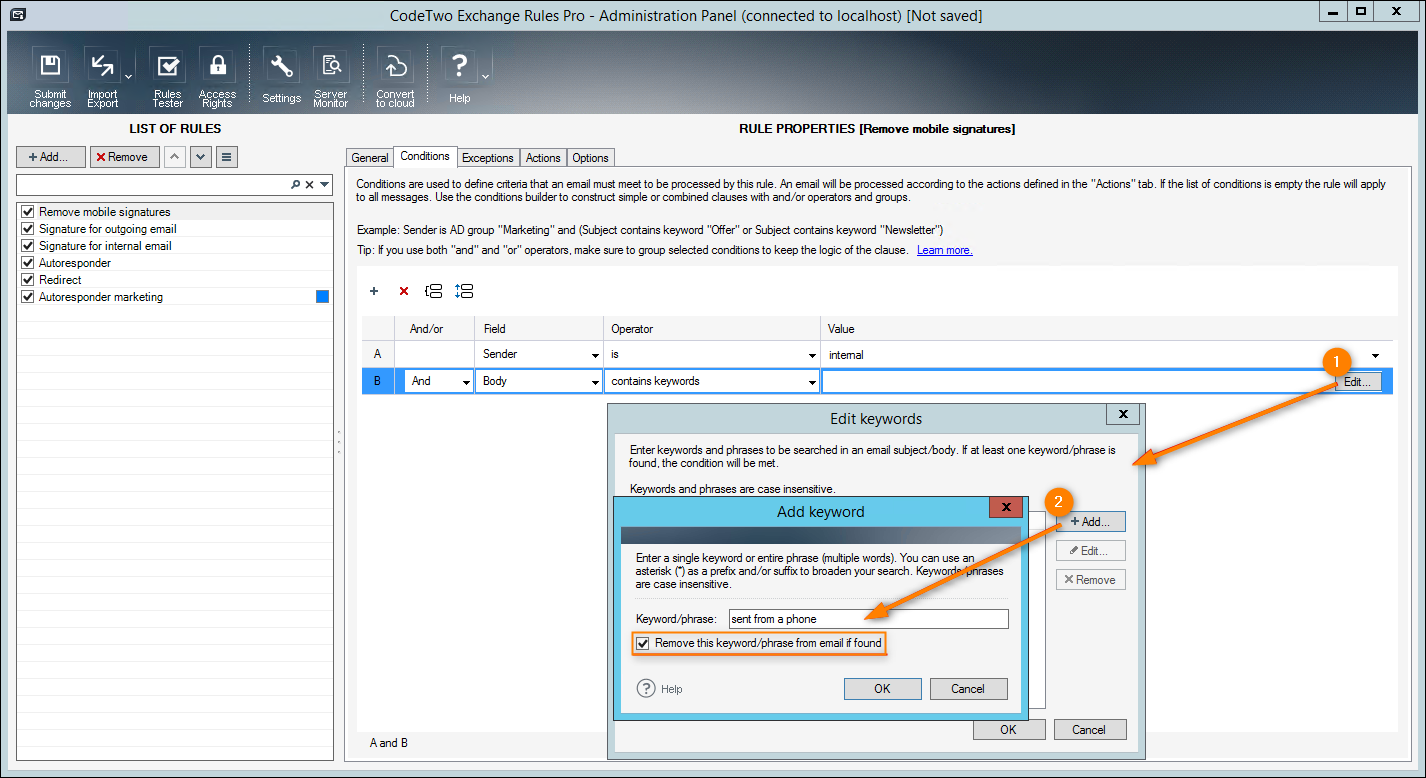1426x778 pixels.
Task: Click Add... in Edit keywords dialog
Action: click(x=1090, y=522)
